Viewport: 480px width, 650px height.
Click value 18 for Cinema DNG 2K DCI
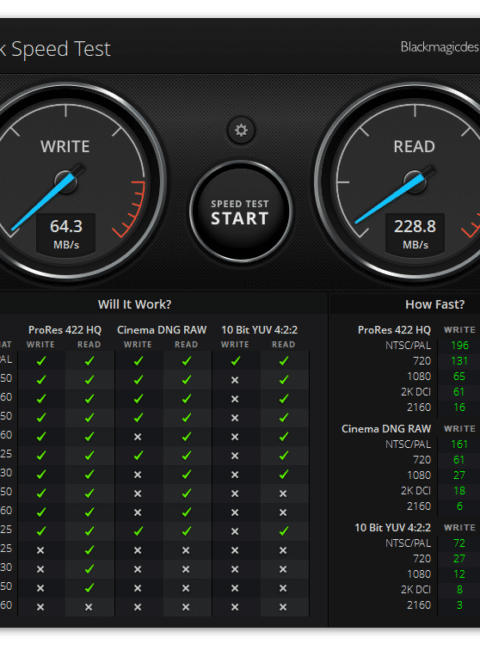point(459,490)
